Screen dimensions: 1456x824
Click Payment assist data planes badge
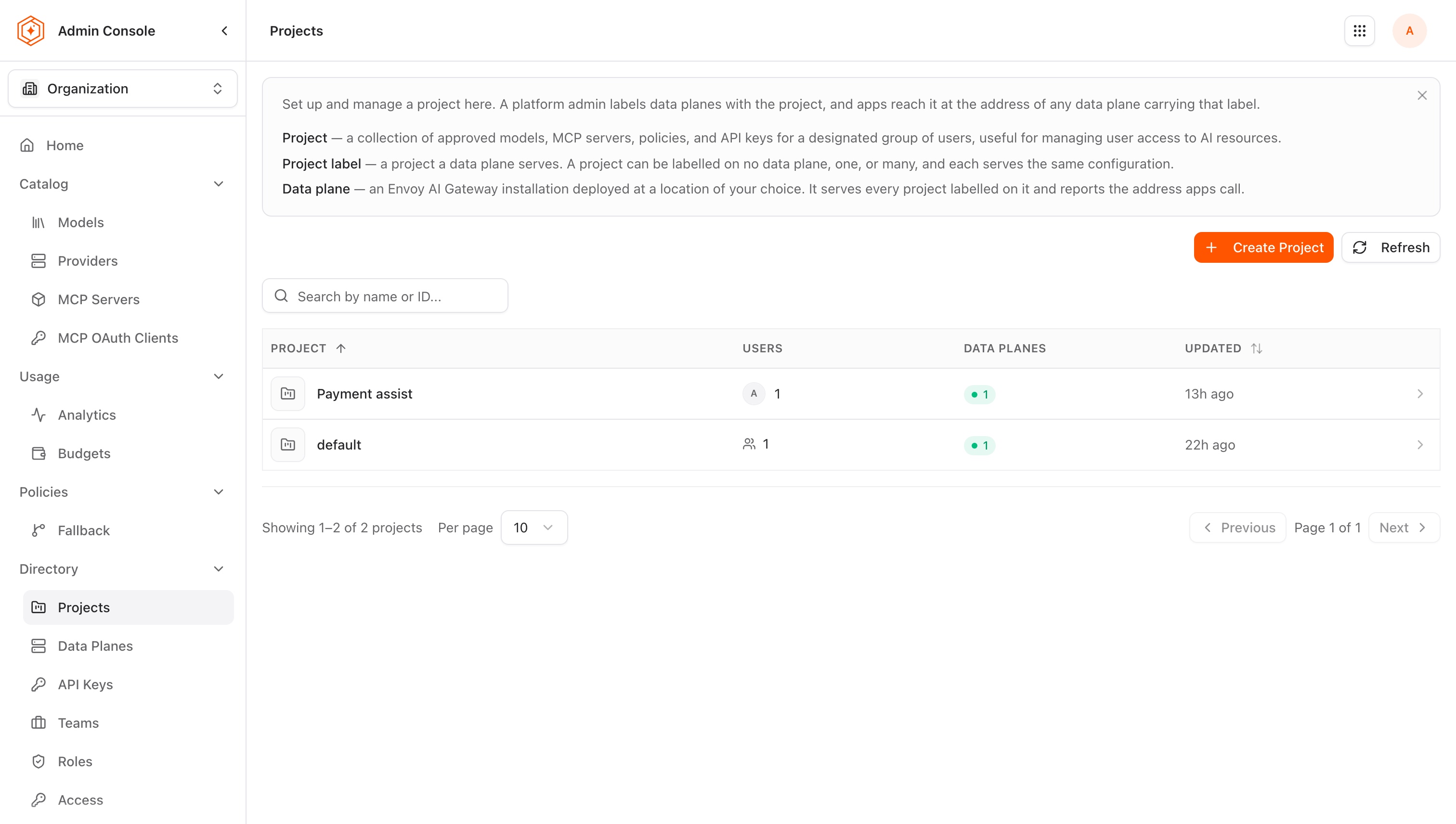point(979,395)
